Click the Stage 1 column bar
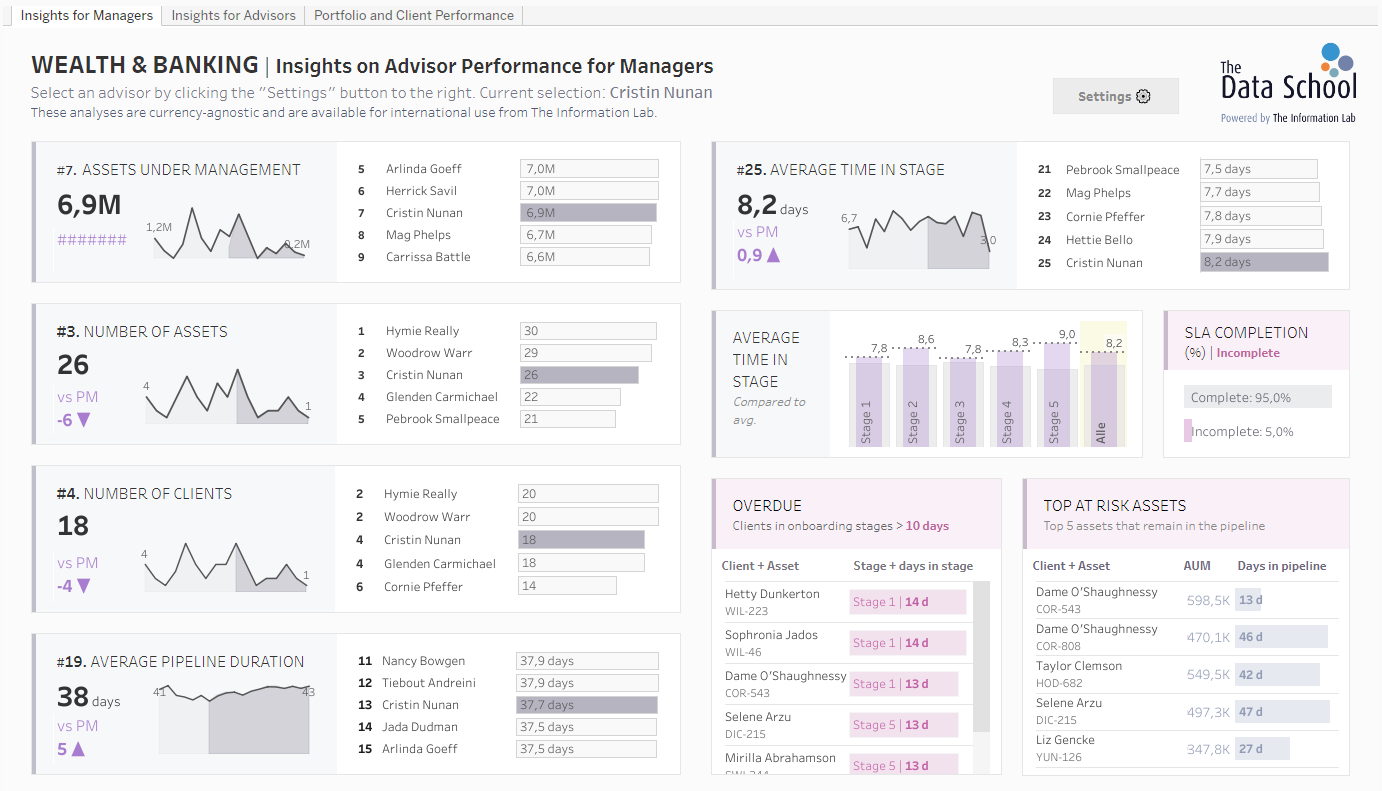Screen dimensions: 1382x791 [868, 403]
